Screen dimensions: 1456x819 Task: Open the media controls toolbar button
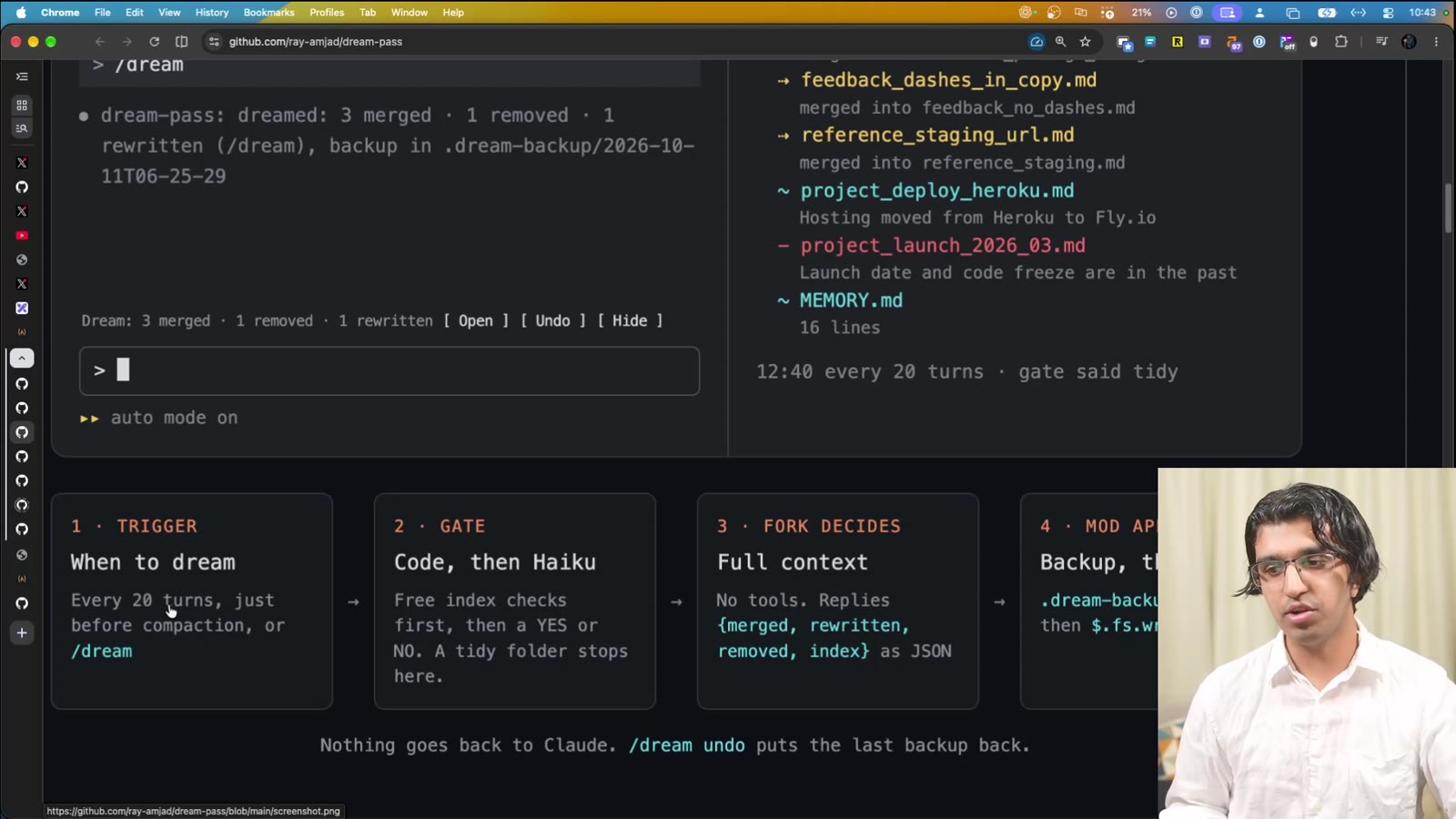coord(1381,42)
